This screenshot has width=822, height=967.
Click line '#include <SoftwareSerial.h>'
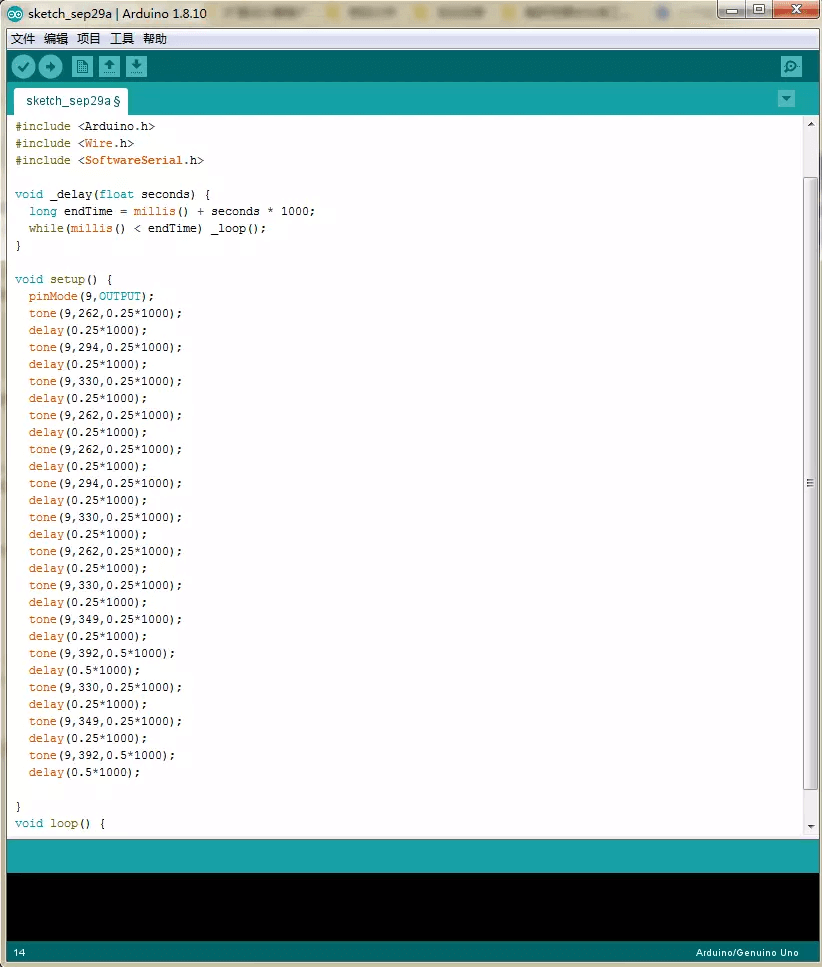click(x=109, y=160)
